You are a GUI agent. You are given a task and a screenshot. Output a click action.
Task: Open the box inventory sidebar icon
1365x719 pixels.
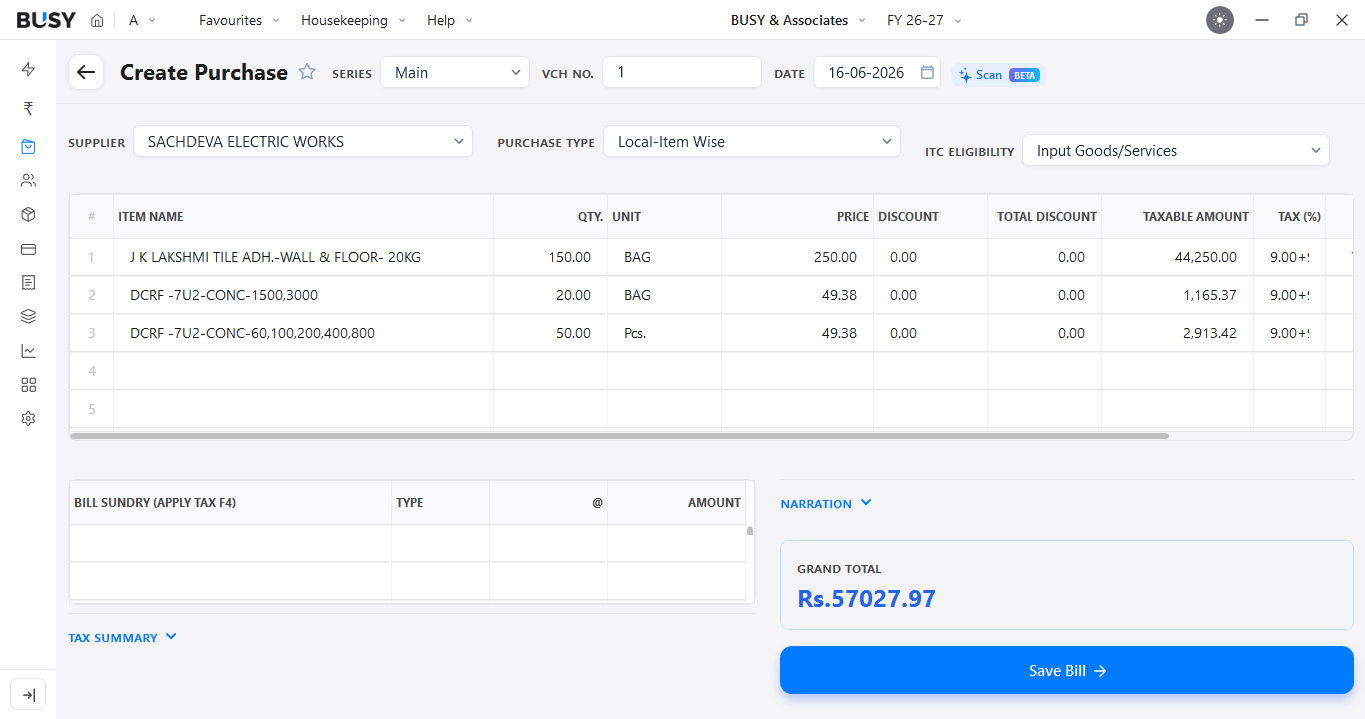click(x=28, y=214)
